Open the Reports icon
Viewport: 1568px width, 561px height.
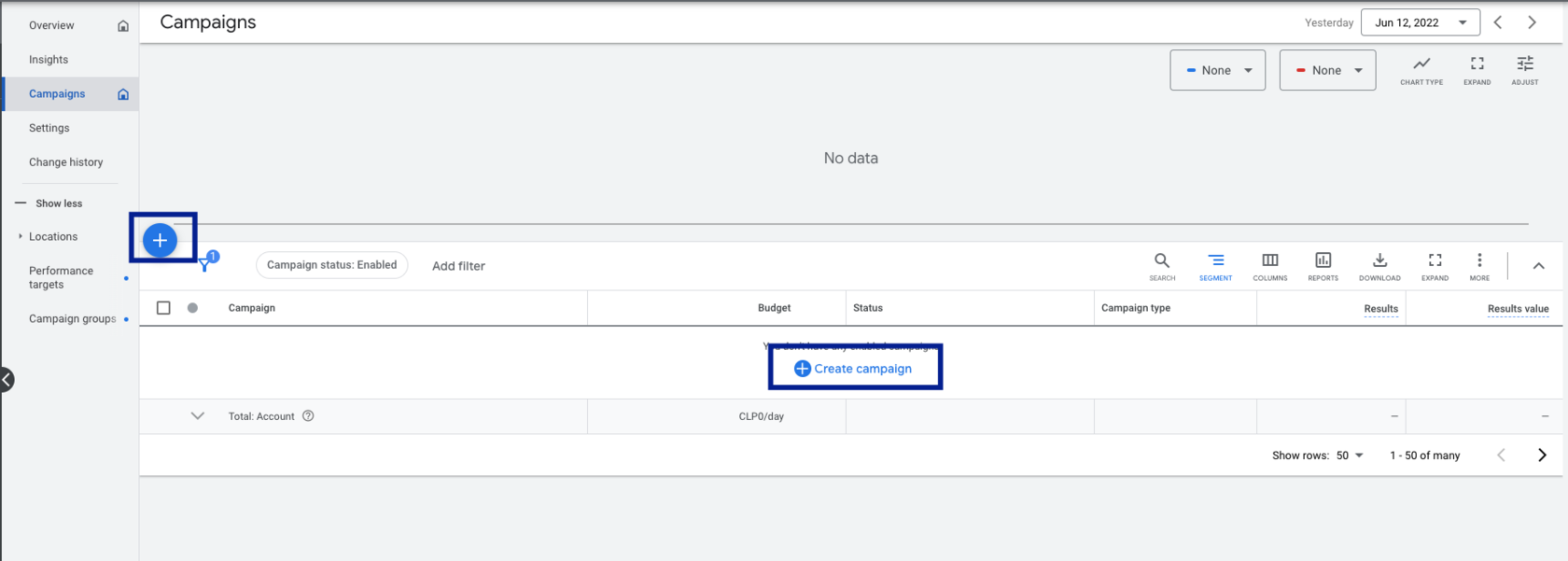click(x=1323, y=265)
